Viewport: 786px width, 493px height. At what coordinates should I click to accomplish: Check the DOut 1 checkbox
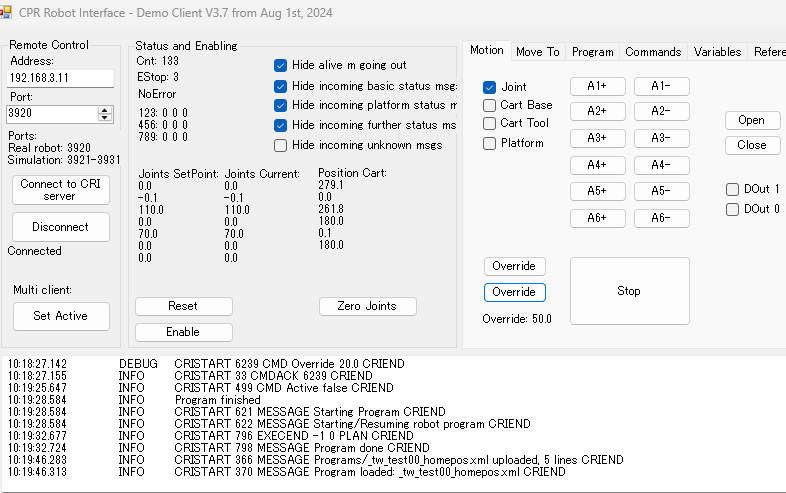(733, 189)
